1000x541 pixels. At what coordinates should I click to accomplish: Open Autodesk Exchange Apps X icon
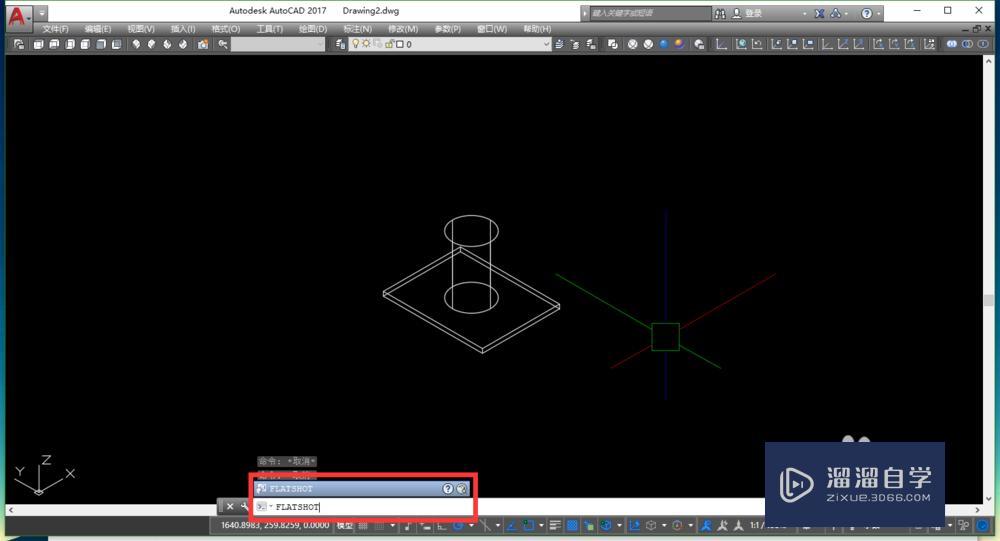(820, 13)
